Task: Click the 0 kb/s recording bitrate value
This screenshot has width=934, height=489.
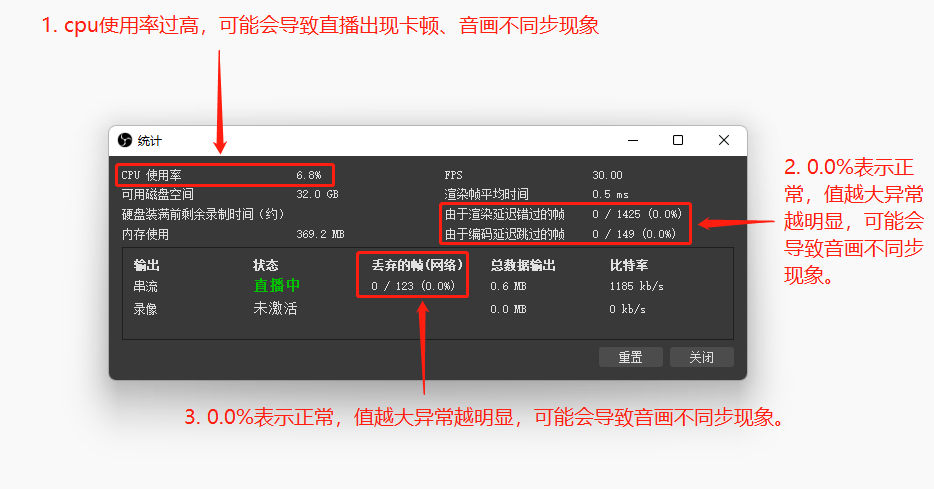Action: point(627,309)
